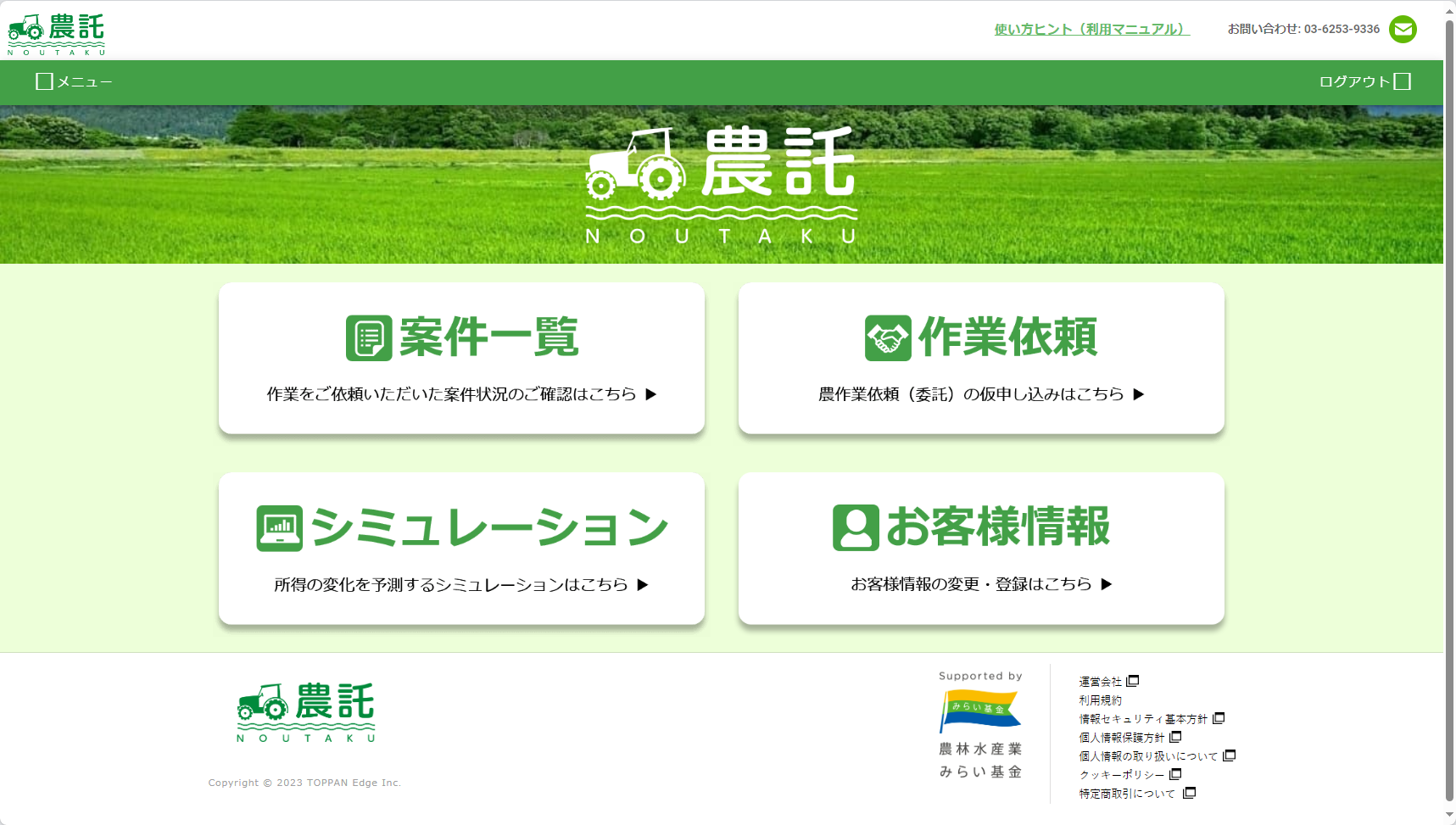This screenshot has width=1456, height=825.
Task: Select the 利用規約 footer item
Action: [x=1100, y=700]
